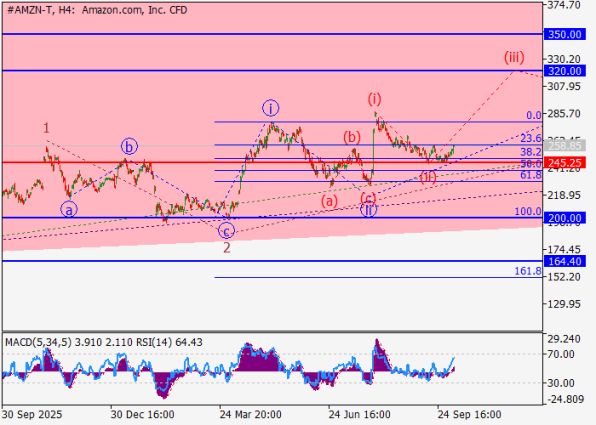Image resolution: width=596 pixels, height=425 pixels.
Task: Click the 174.45 value on price scale
Action: point(564,250)
